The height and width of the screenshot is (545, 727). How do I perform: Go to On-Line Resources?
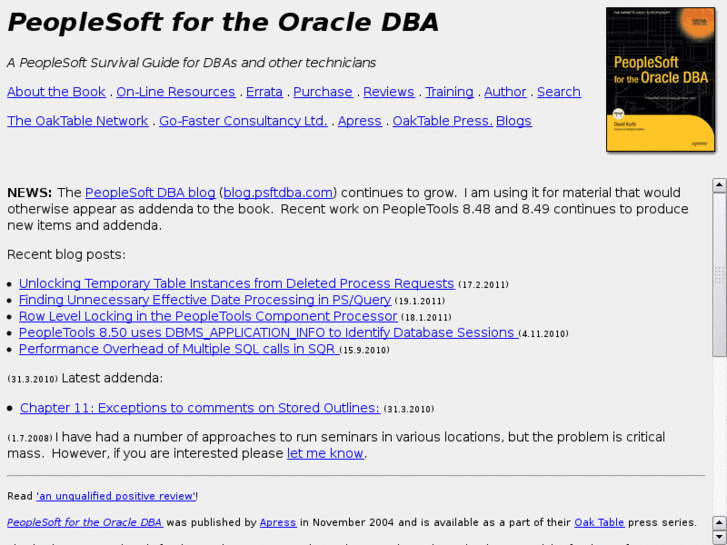(176, 92)
